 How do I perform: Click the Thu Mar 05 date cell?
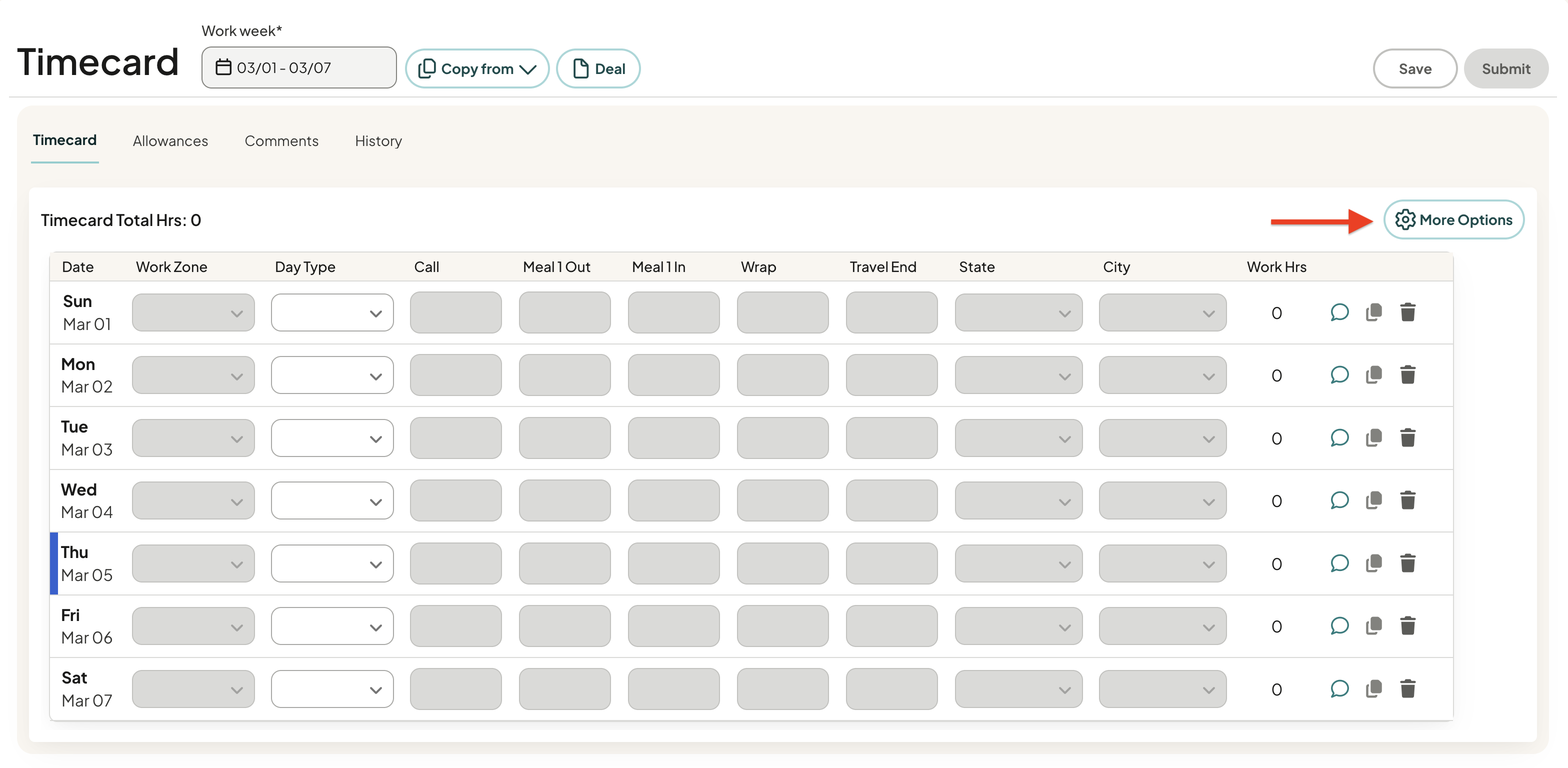coord(86,563)
